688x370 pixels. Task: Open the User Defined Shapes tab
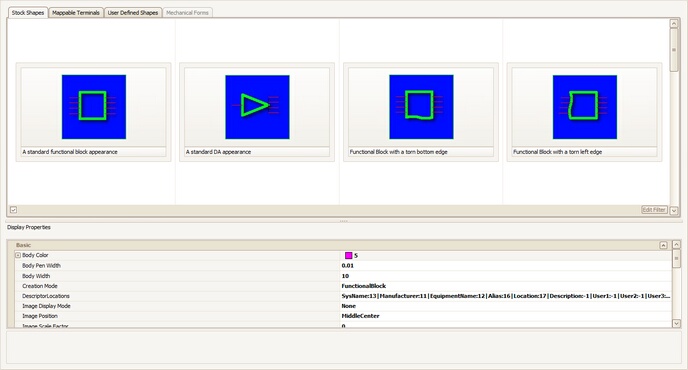pos(133,13)
